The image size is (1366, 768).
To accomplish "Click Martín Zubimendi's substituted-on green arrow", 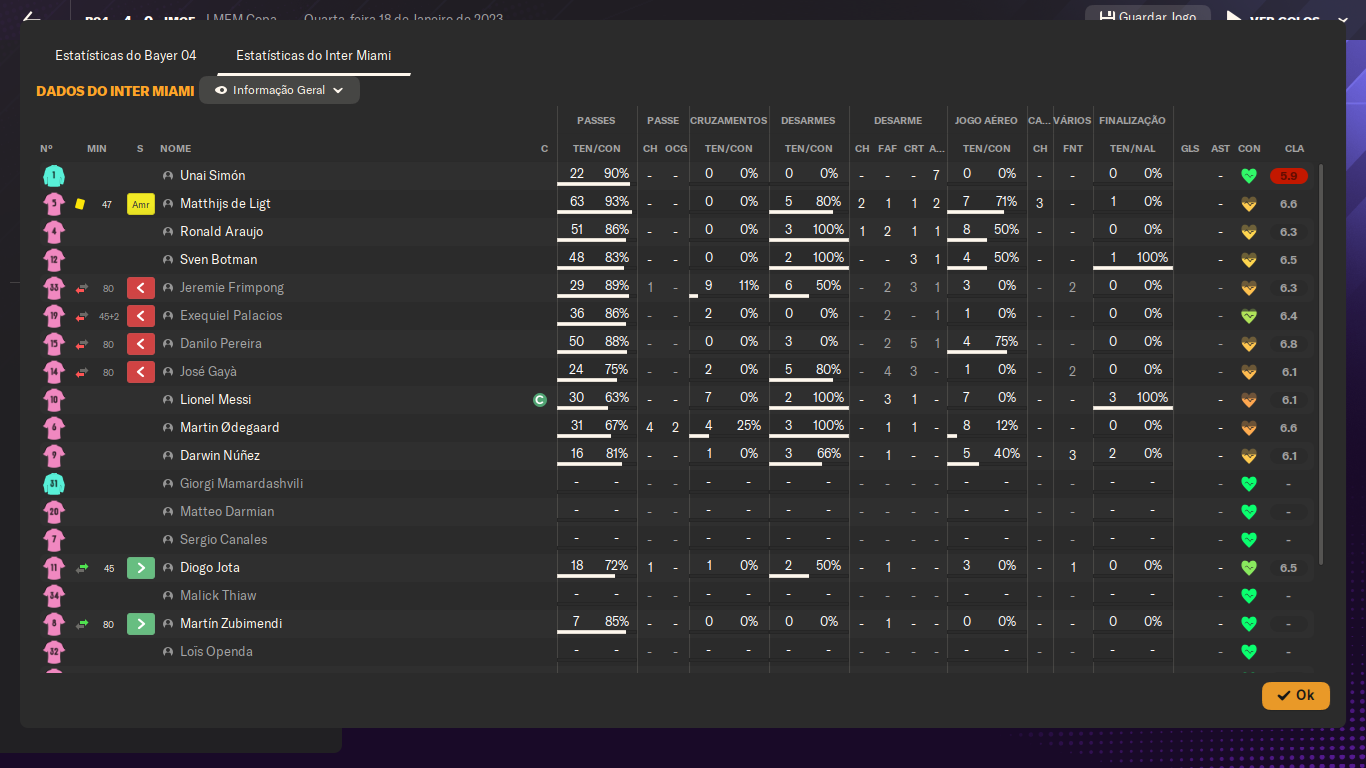I will 141,624.
